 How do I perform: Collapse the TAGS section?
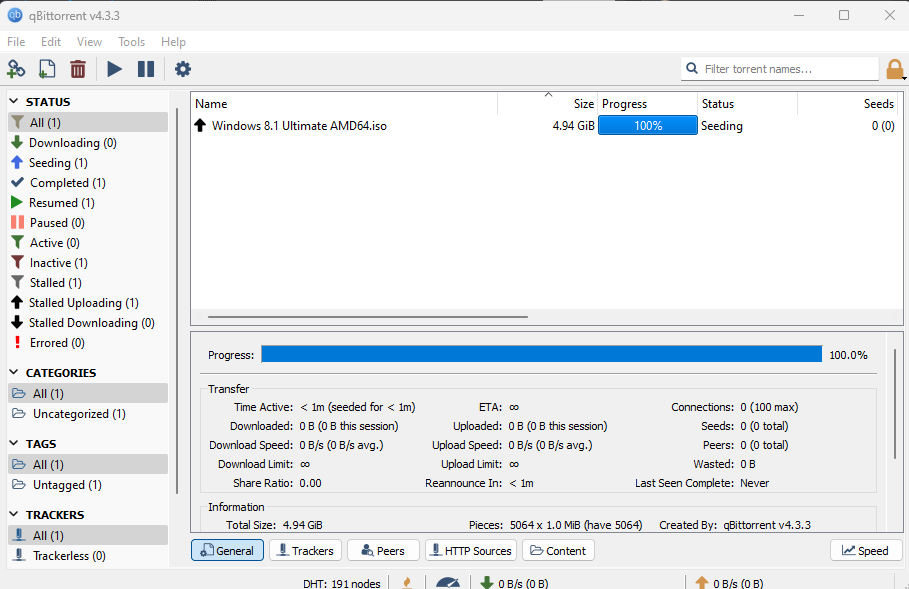14,443
